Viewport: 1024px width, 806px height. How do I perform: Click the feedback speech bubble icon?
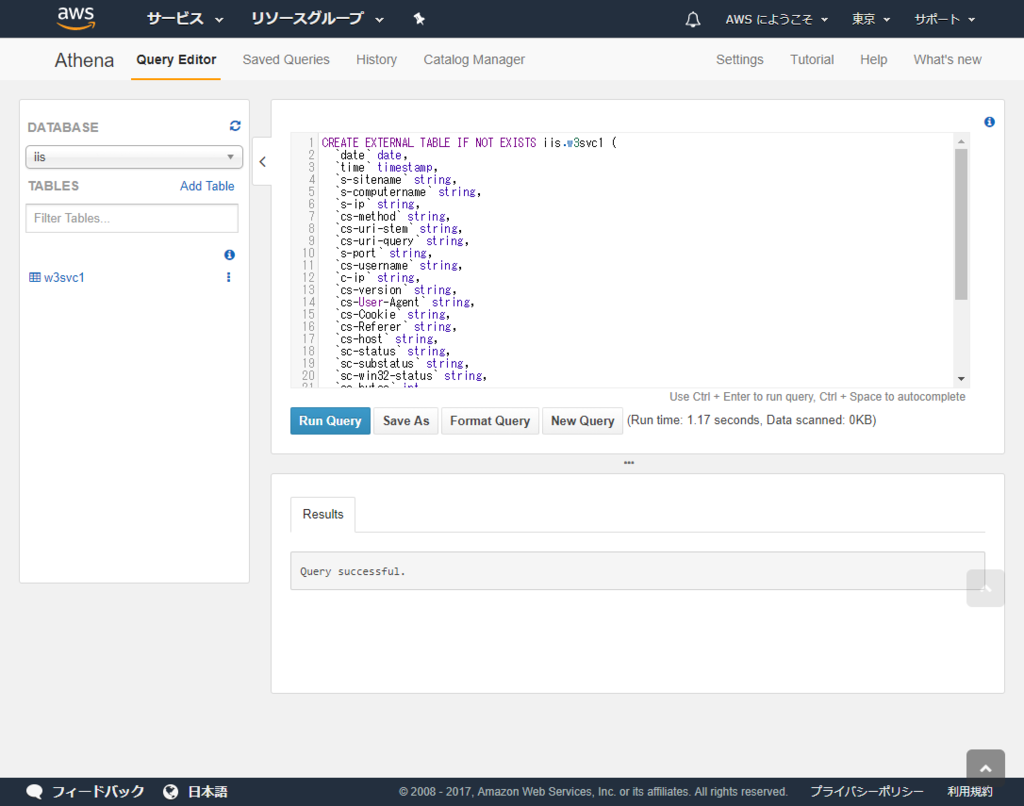pos(35,792)
